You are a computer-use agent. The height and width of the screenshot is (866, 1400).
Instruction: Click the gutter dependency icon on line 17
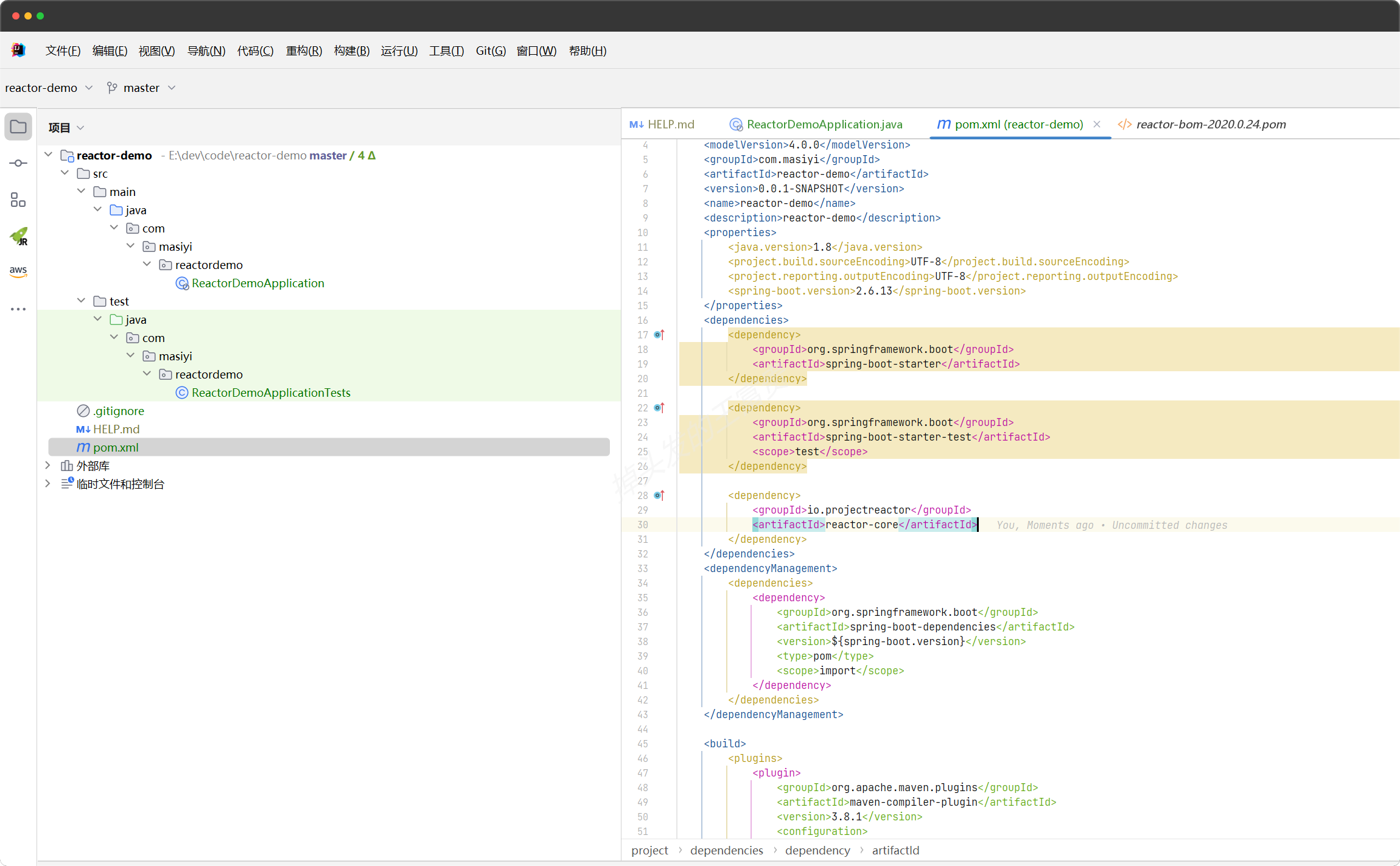click(x=659, y=335)
